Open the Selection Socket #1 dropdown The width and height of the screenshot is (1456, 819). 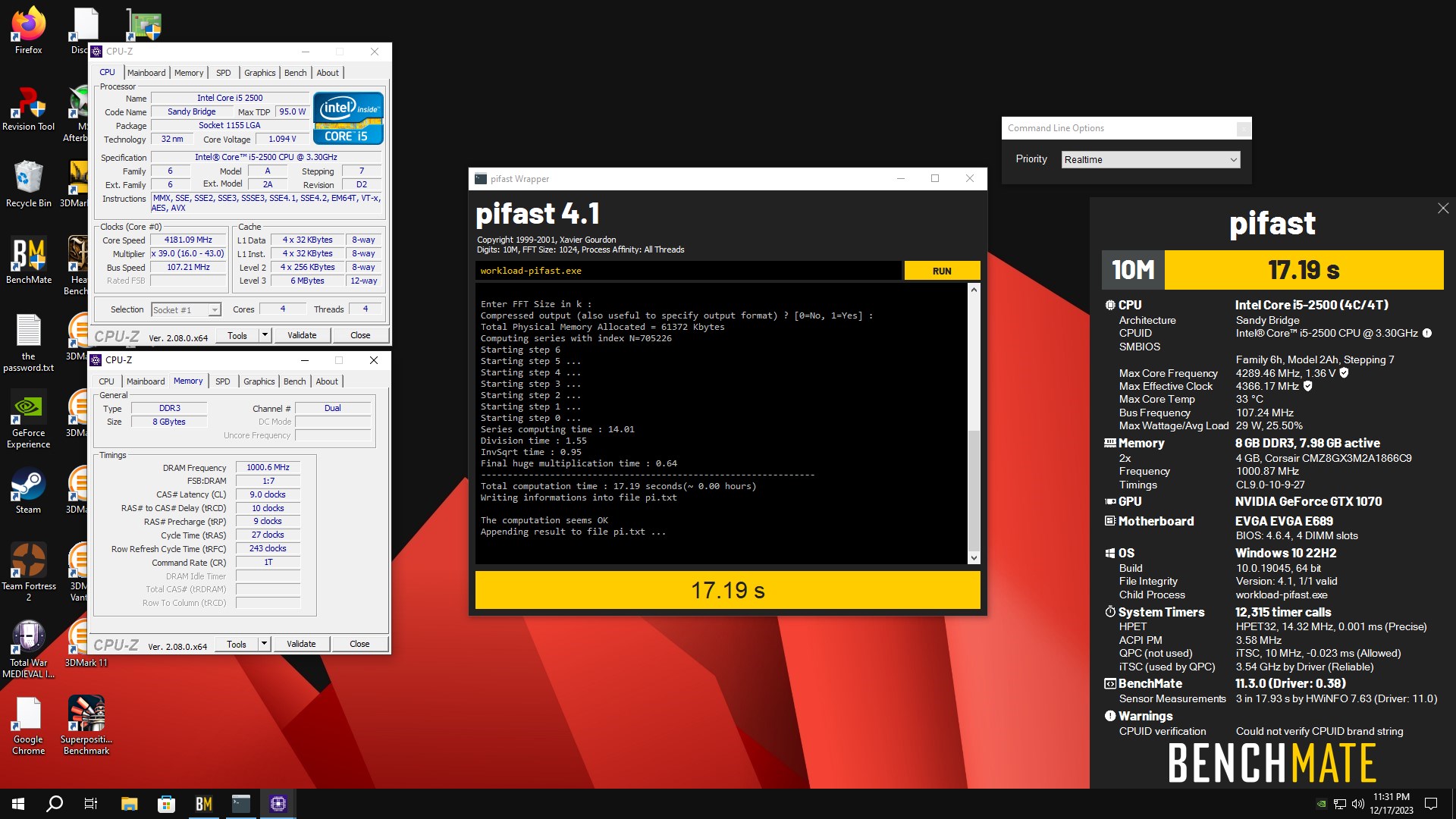tap(186, 309)
